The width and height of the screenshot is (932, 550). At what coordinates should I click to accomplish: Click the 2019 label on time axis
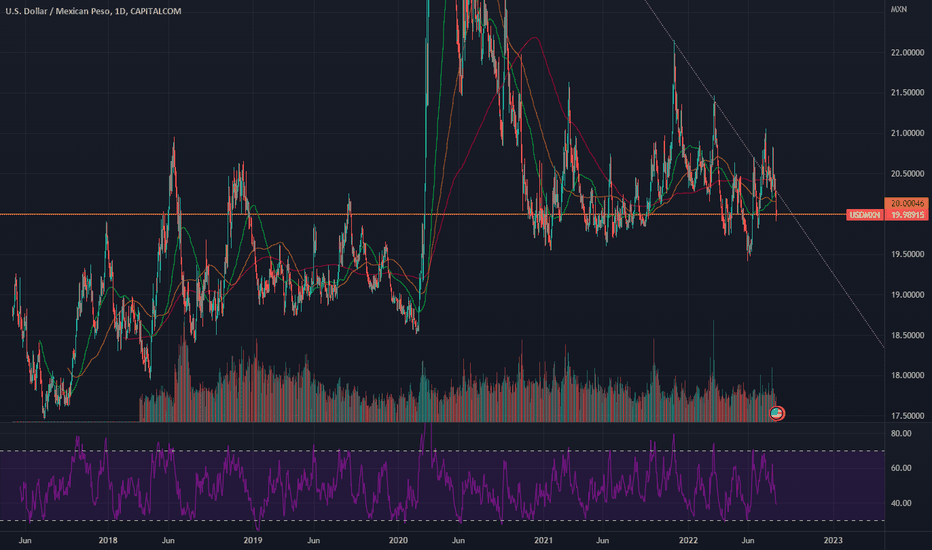[x=253, y=540]
